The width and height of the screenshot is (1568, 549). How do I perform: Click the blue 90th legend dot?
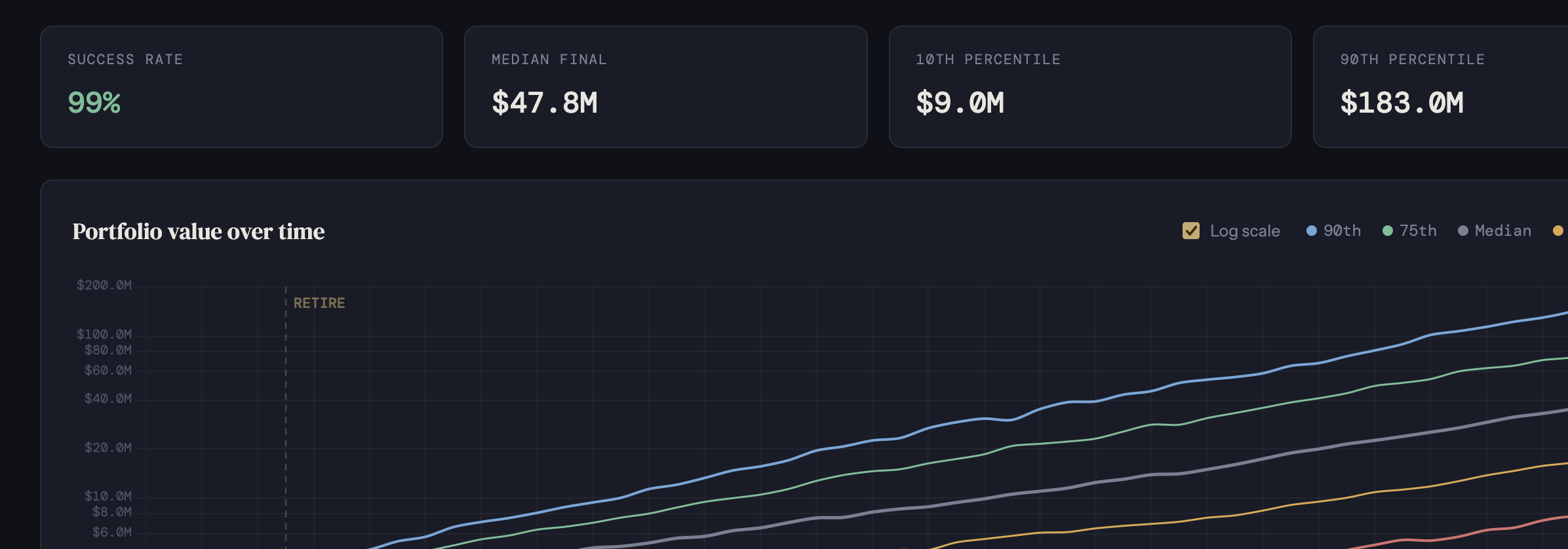(x=1312, y=231)
